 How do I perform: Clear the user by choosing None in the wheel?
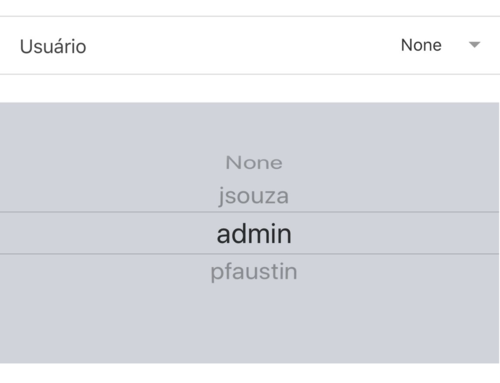254,163
